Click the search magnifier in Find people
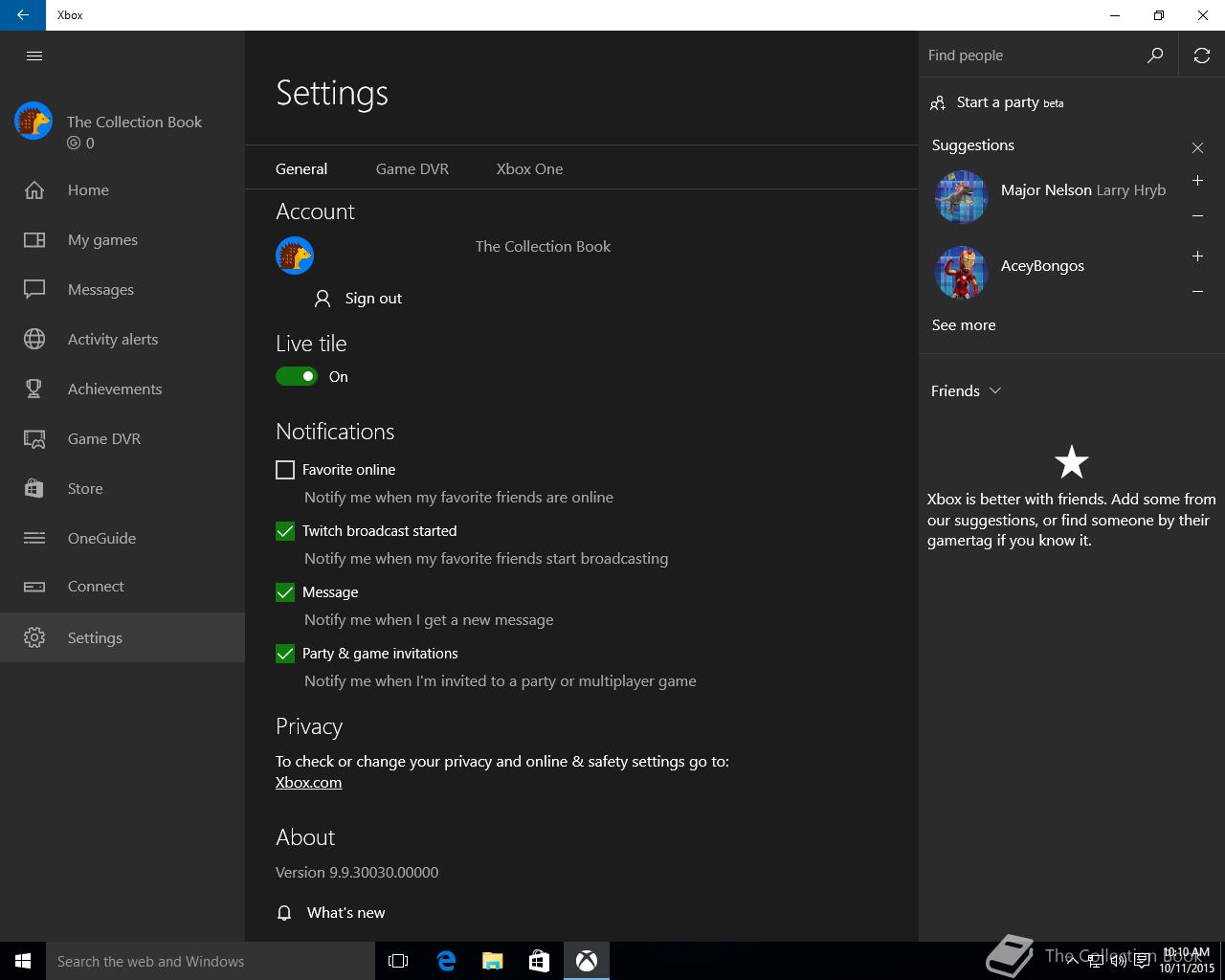This screenshot has height=980, width=1225. point(1155,56)
